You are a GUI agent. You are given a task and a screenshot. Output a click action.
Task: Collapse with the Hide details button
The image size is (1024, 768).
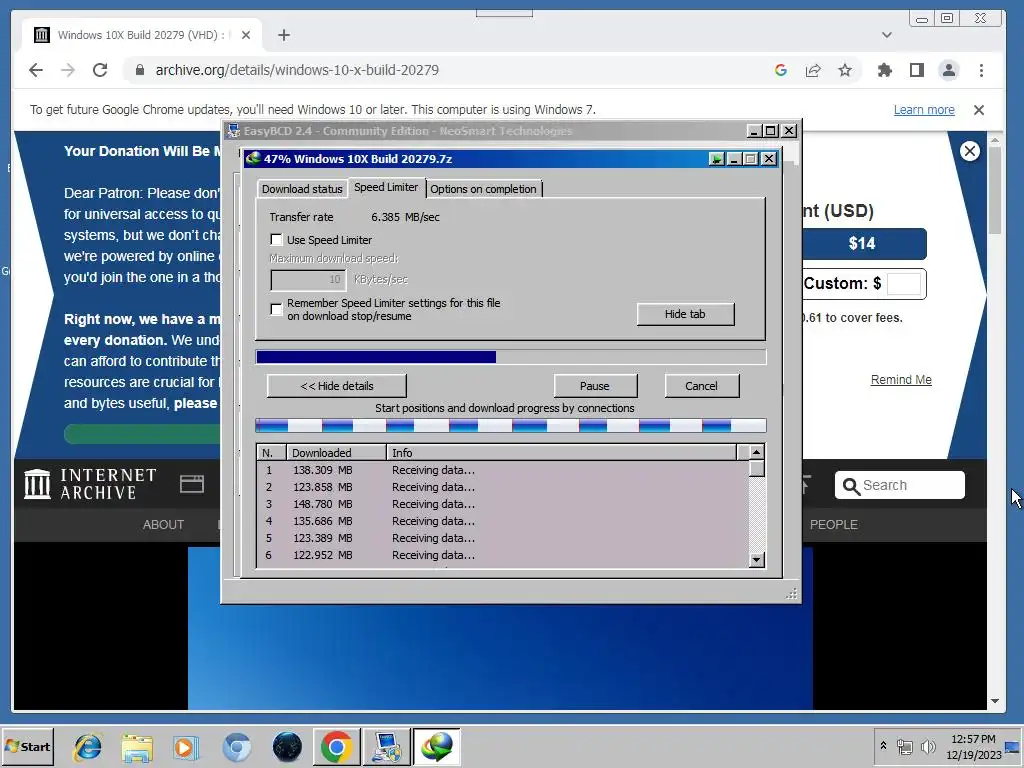pos(336,386)
